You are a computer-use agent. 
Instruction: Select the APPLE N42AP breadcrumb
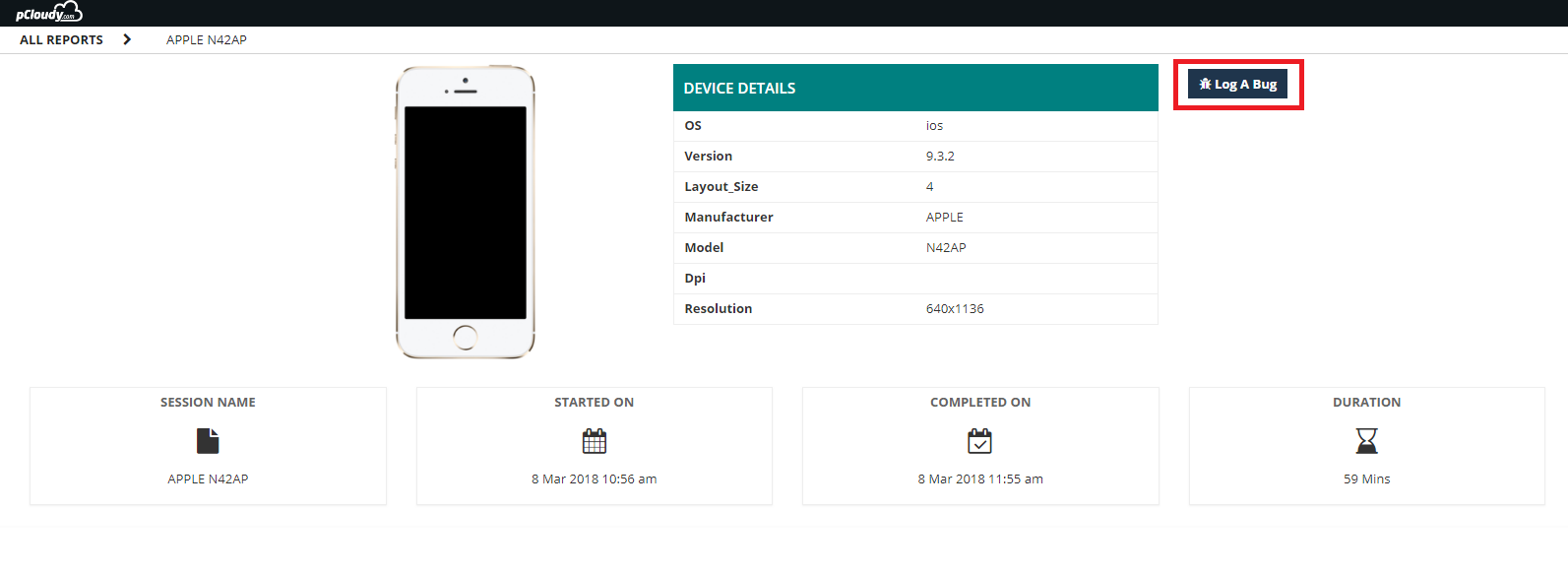pyautogui.click(x=207, y=40)
